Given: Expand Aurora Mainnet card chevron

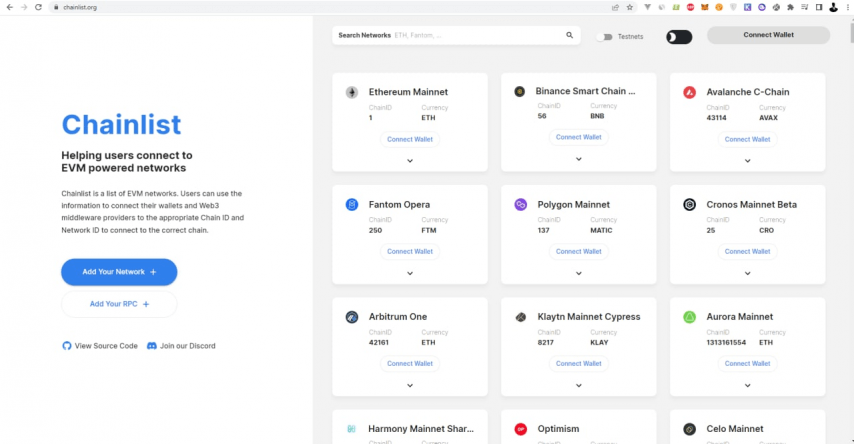Looking at the screenshot, I should 748,386.
